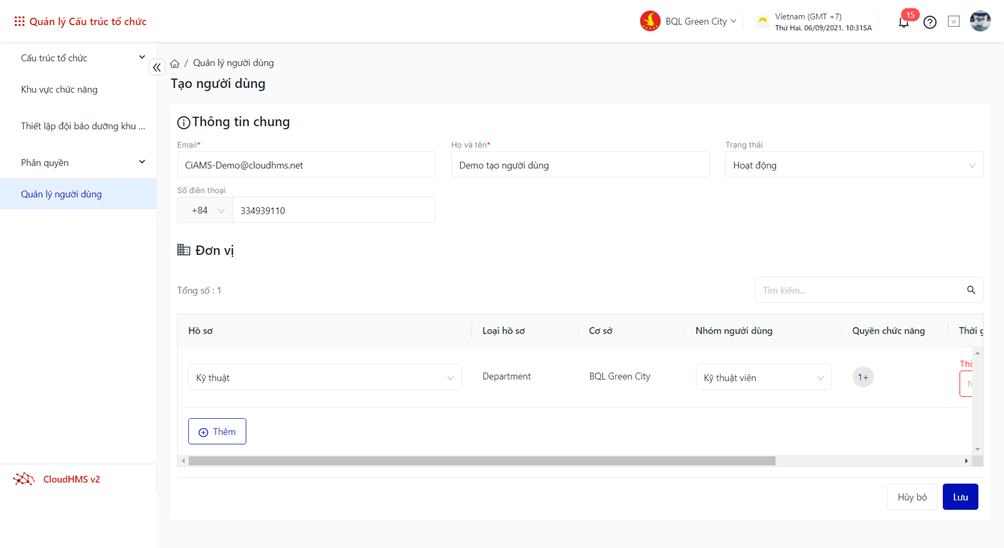Image resolution: width=1004 pixels, height=548 pixels.
Task: Click the Lưu save button
Action: tap(959, 497)
